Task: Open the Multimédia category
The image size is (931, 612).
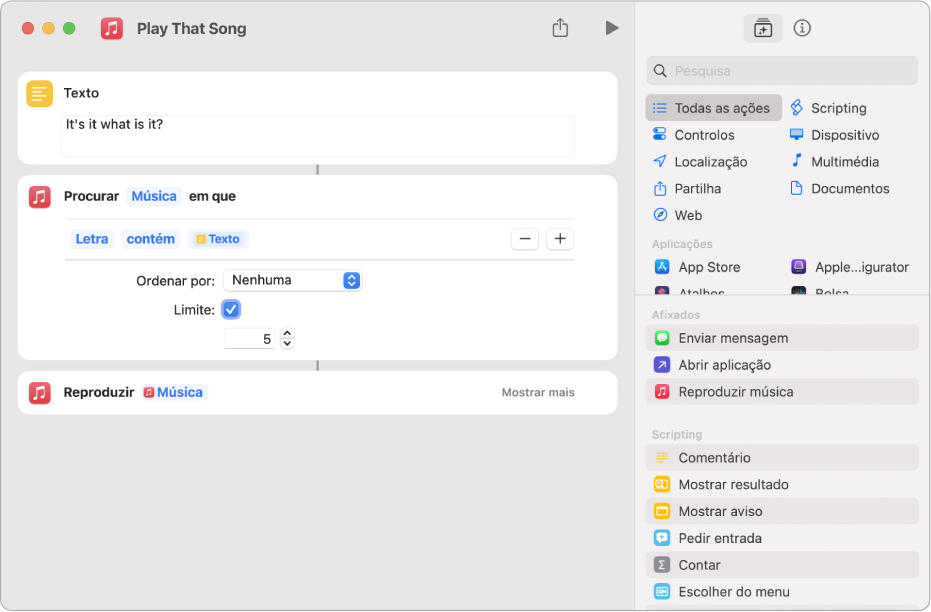Action: point(834,161)
